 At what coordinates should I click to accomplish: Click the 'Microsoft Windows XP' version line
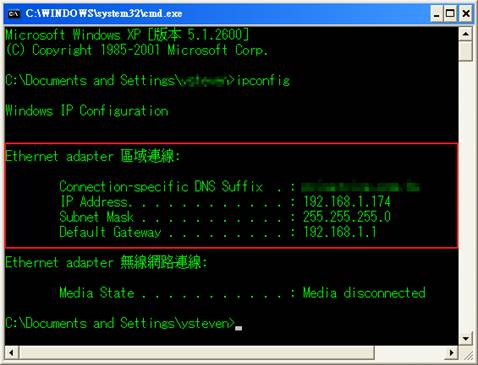click(x=127, y=35)
